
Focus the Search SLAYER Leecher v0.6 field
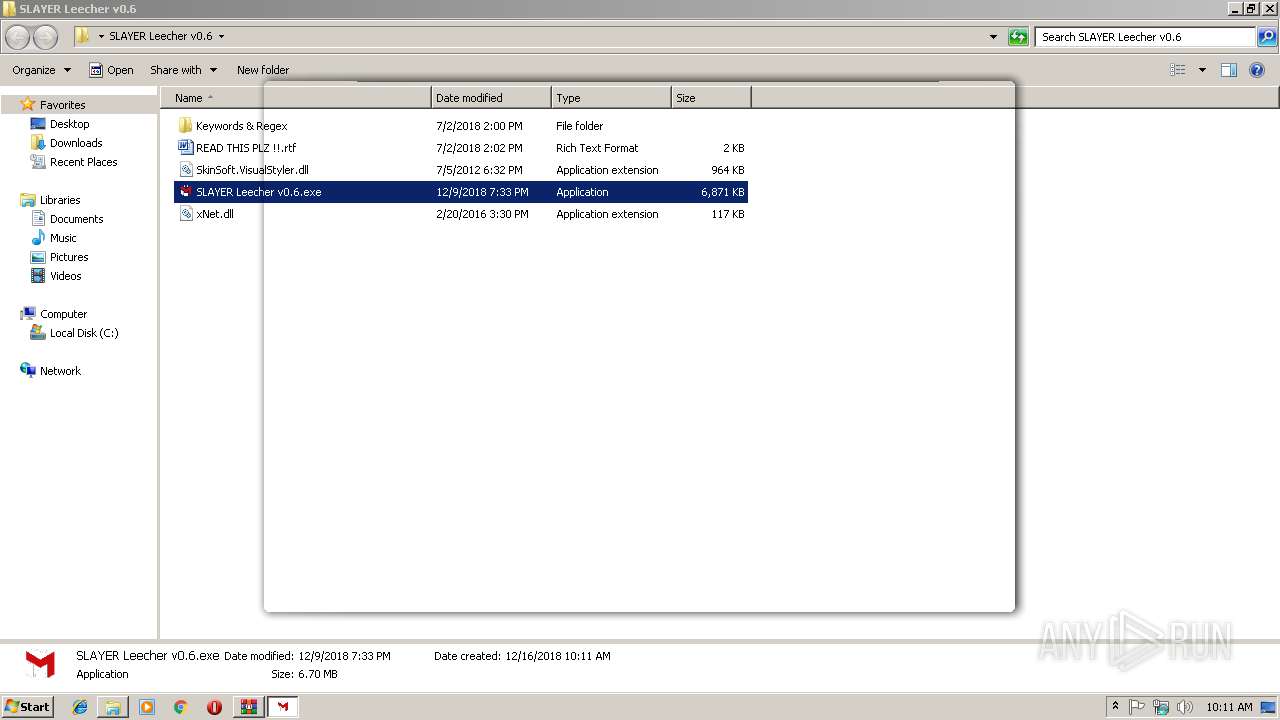coord(1145,37)
